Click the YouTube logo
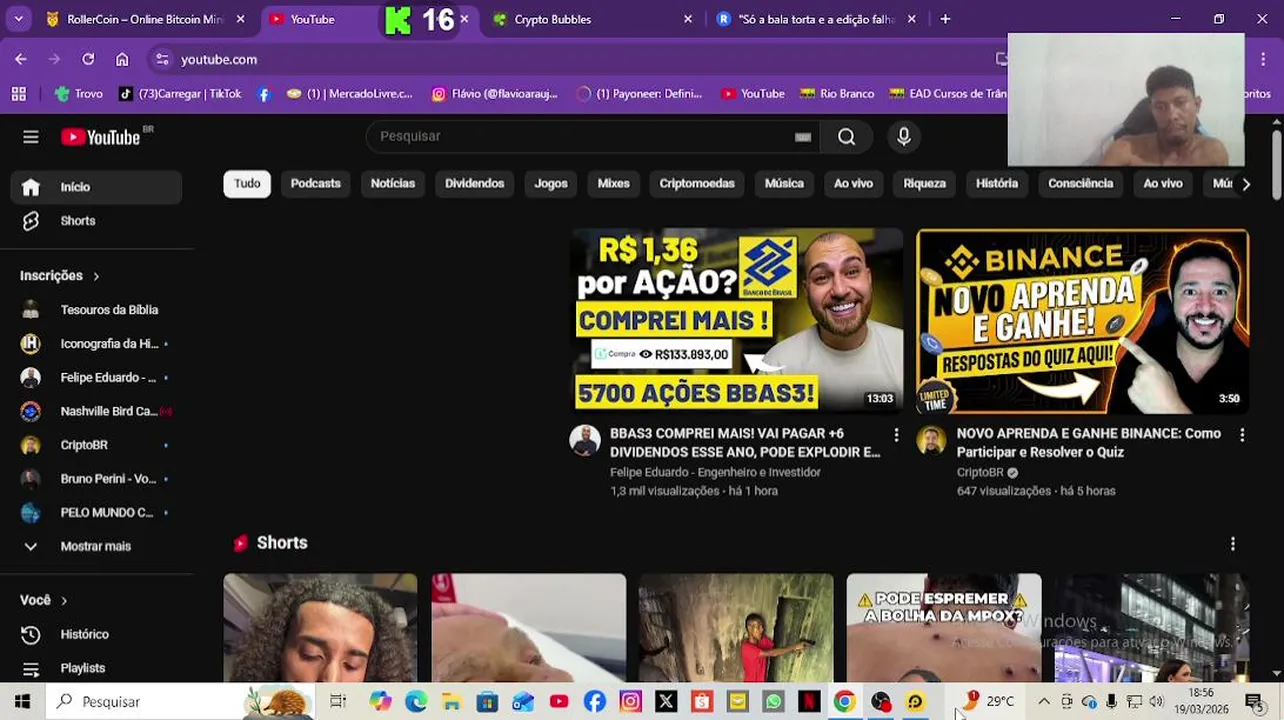 [x=101, y=137]
